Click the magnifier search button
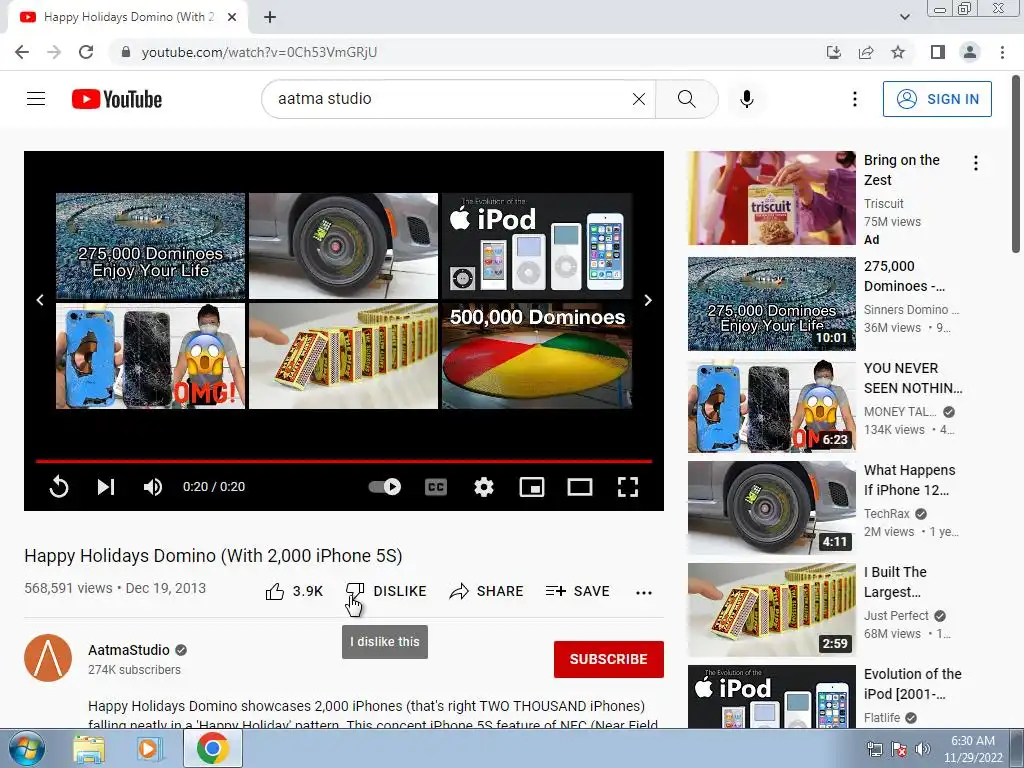Viewport: 1024px width, 768px height. [686, 99]
